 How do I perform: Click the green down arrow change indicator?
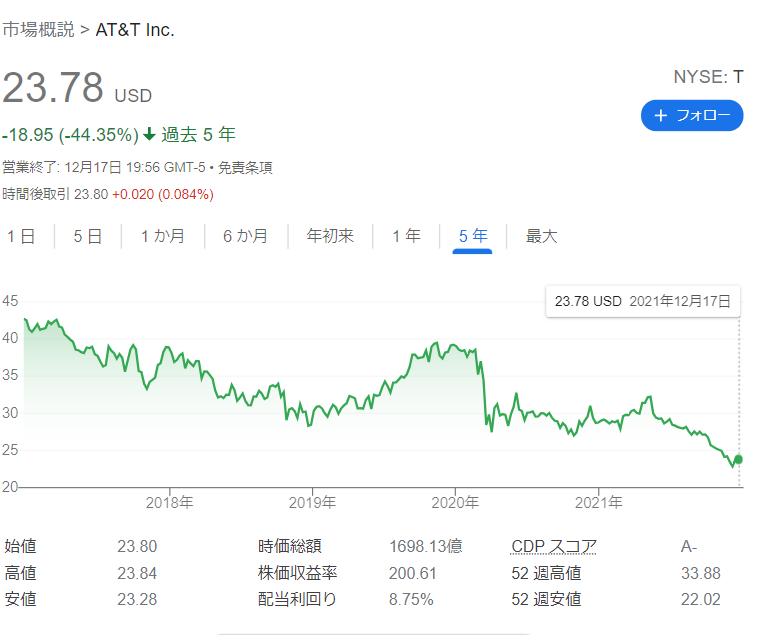click(149, 134)
